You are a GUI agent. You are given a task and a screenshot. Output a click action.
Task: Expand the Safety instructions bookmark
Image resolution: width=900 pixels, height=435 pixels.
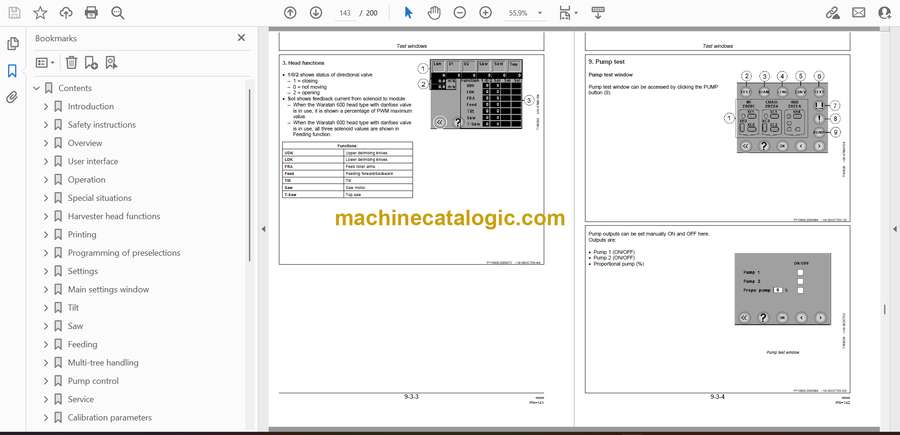[x=46, y=125]
